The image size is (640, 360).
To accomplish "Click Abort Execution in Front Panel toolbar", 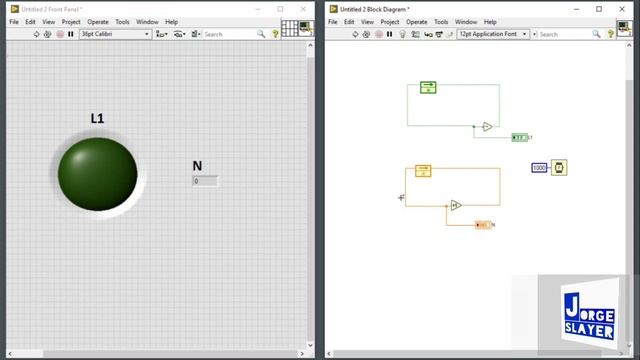I will (60, 34).
